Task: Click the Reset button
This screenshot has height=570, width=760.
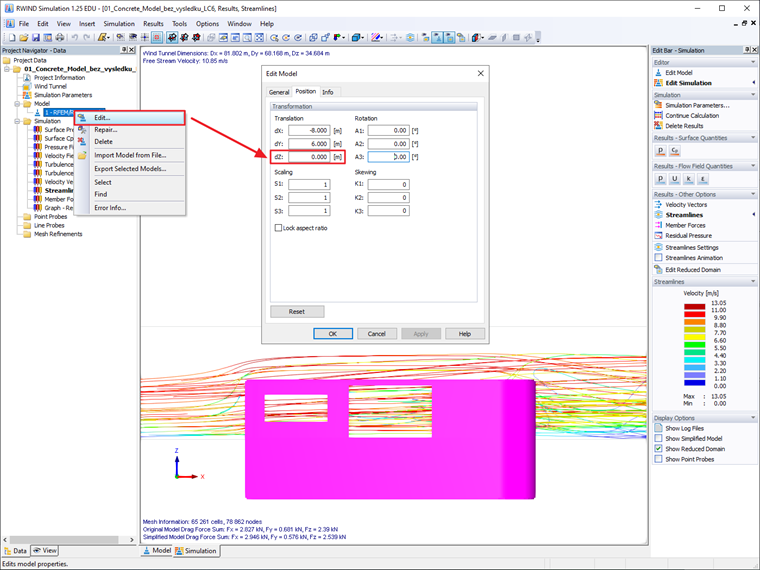Action: 297,312
